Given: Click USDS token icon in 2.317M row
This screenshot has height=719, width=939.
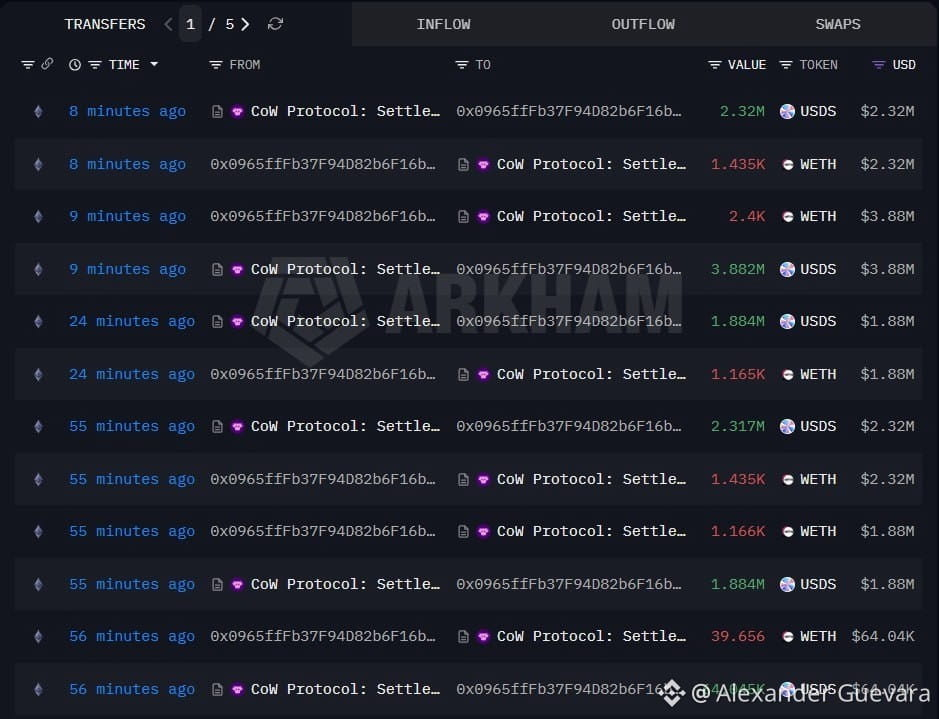Looking at the screenshot, I should (787, 426).
